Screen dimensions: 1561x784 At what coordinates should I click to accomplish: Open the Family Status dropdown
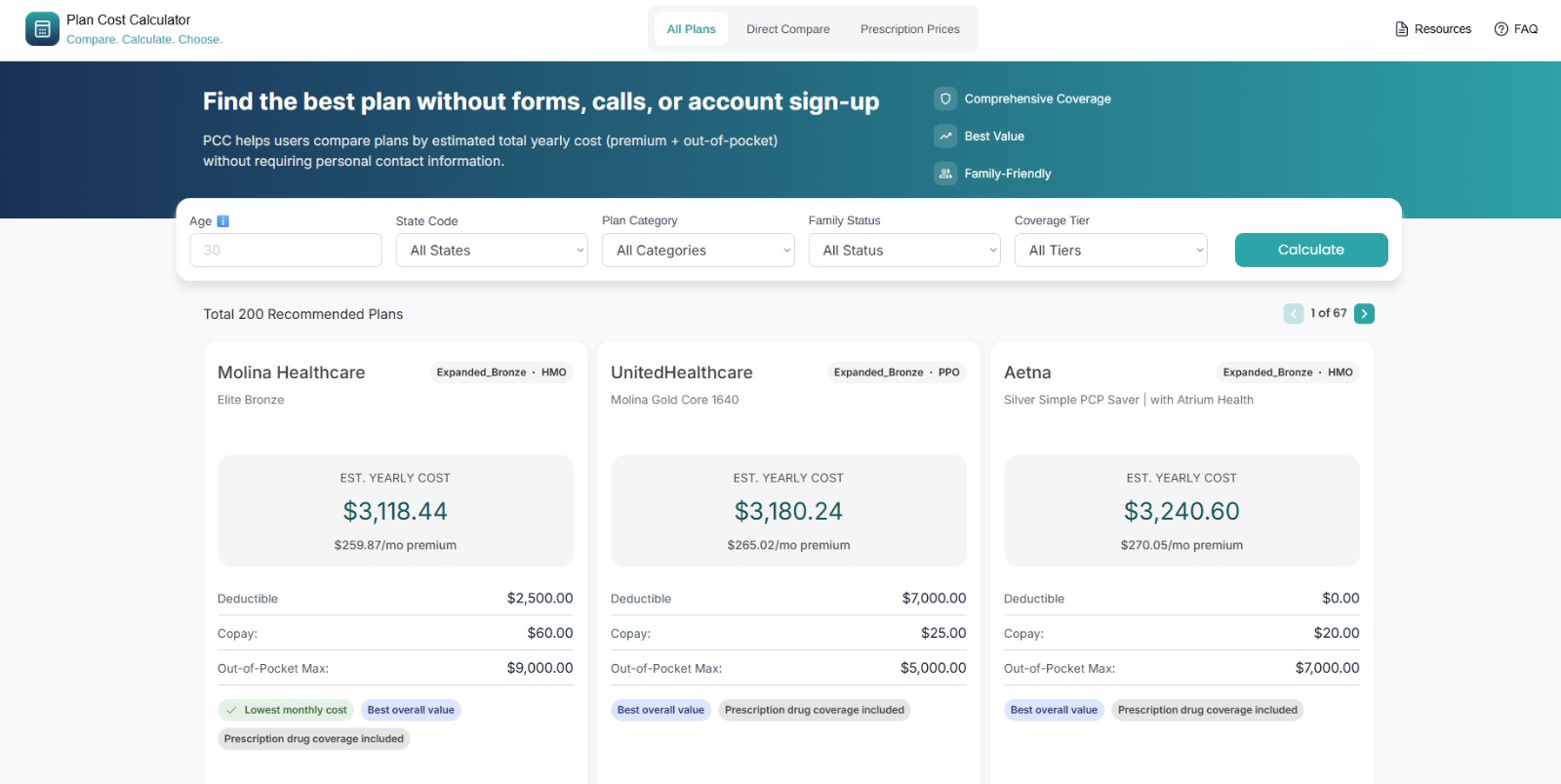point(904,251)
